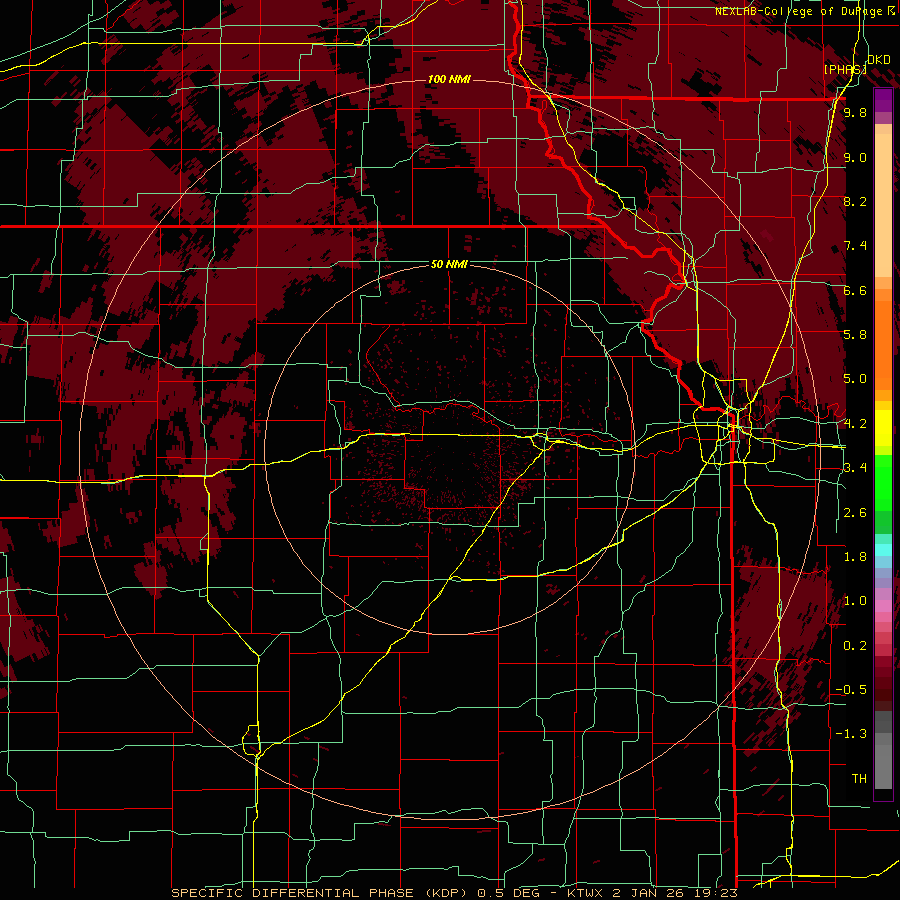
Task: Click the 4.2 value on the color scale
Action: coord(855,424)
